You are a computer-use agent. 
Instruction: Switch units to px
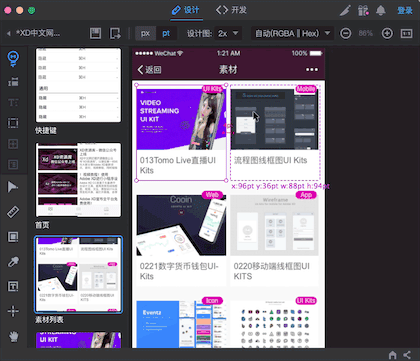pos(145,33)
